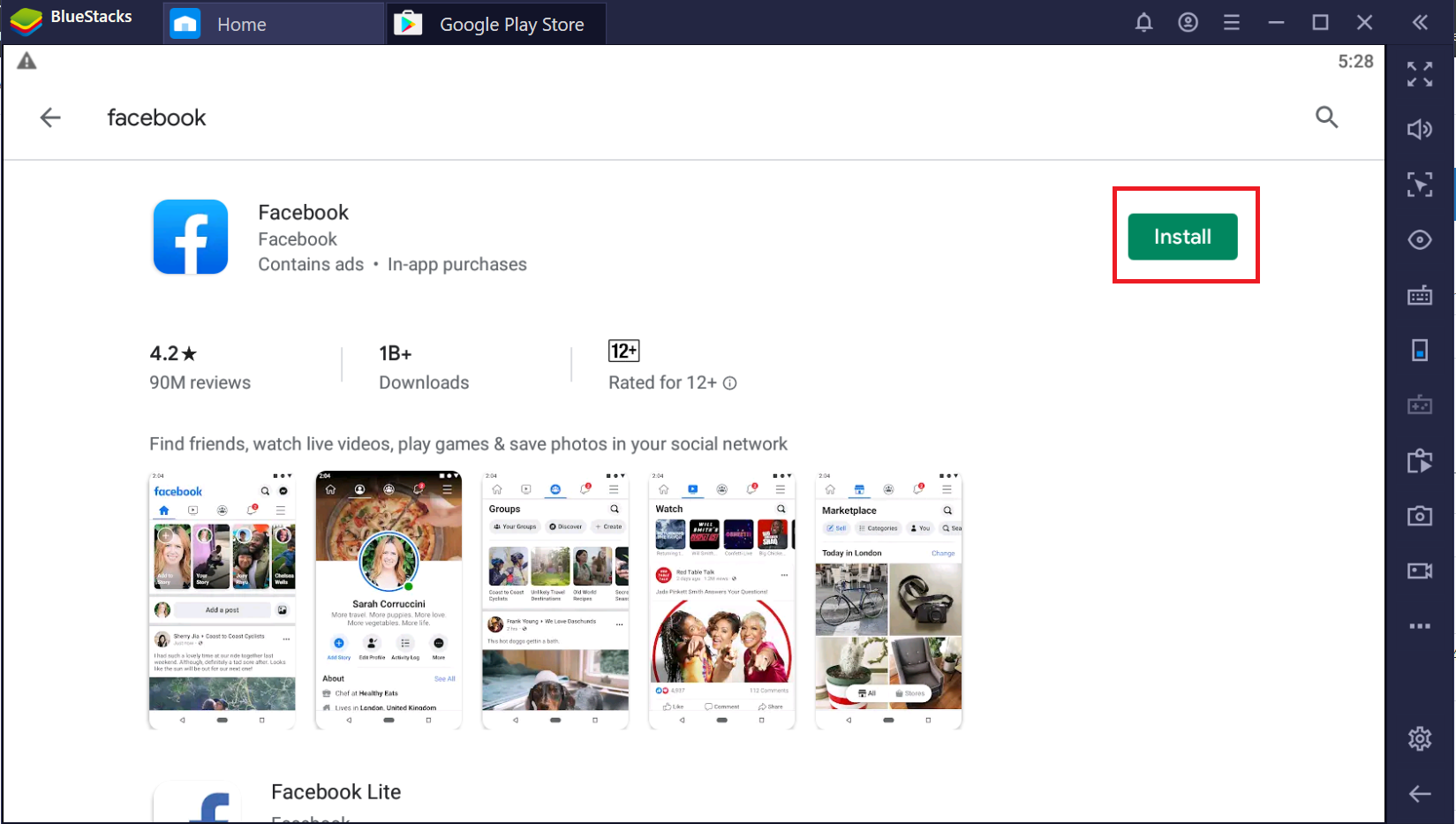Click the 5:28 clock in status bar
The width and height of the screenshot is (1456, 824).
pyautogui.click(x=1355, y=62)
